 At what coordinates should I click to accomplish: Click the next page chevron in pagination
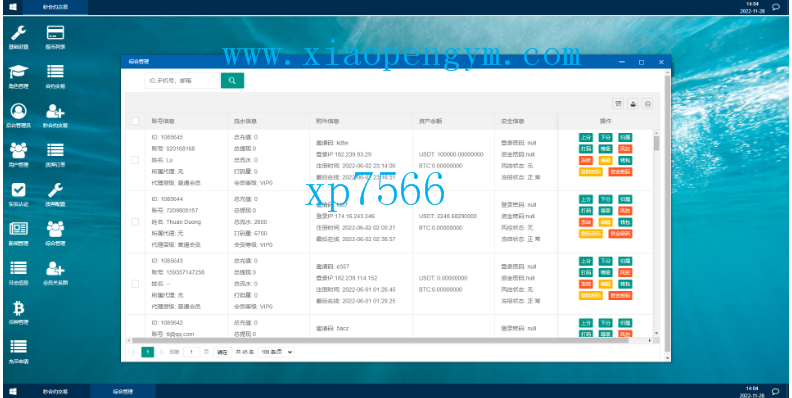[162, 352]
